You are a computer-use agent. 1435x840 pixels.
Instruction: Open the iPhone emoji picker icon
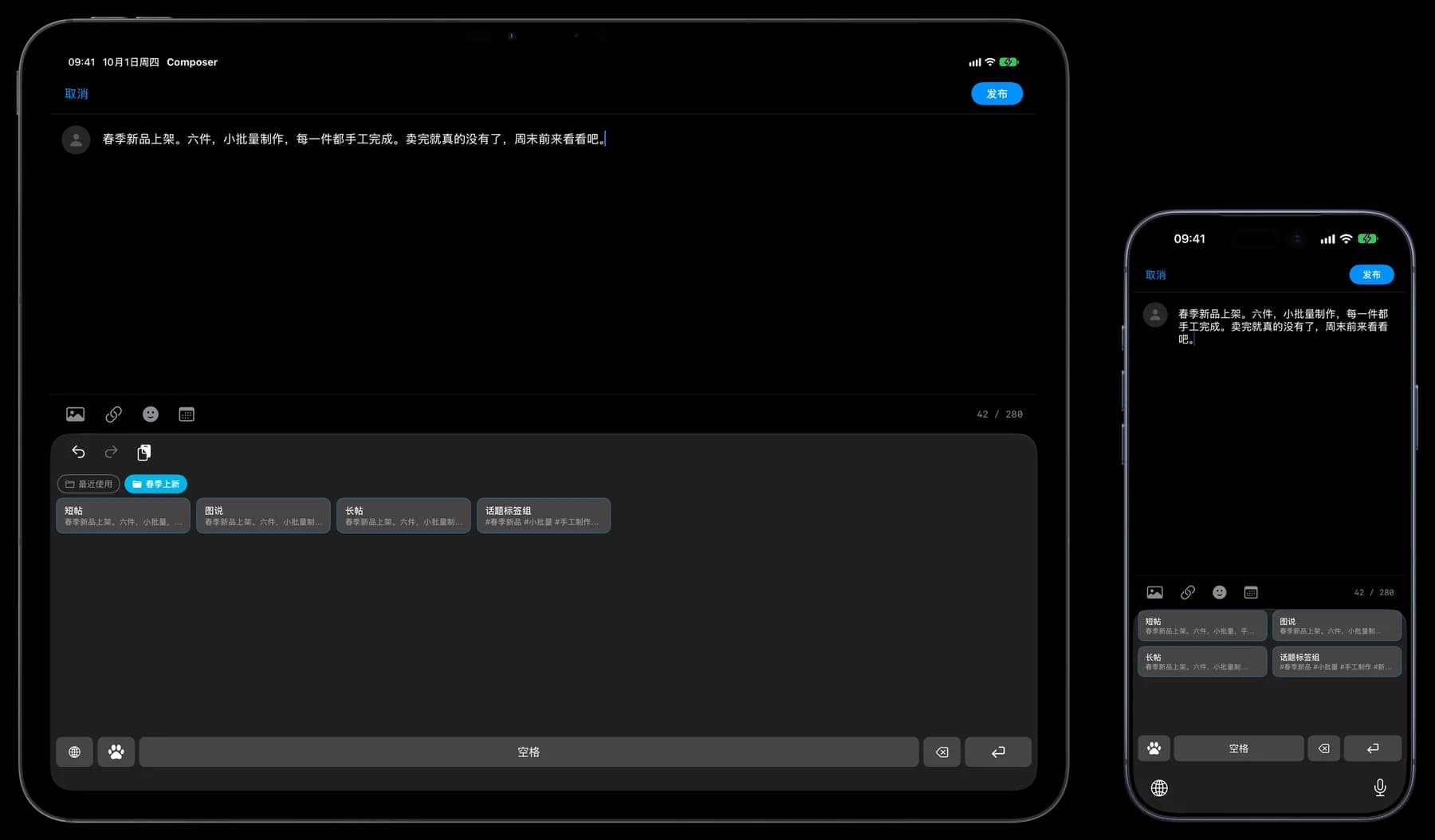pyautogui.click(x=1220, y=592)
